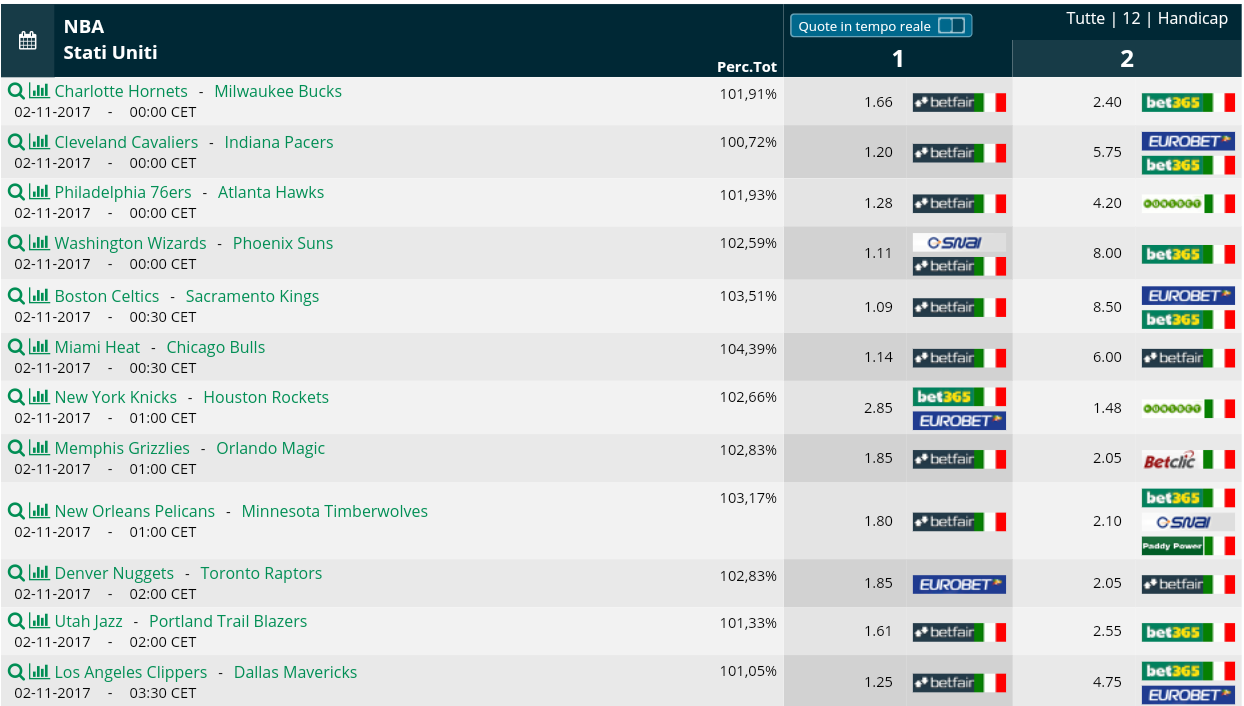Click Eurobet logo in Cleveland Cavaliers row
Viewport: 1244px width, 706px height.
1188,141
